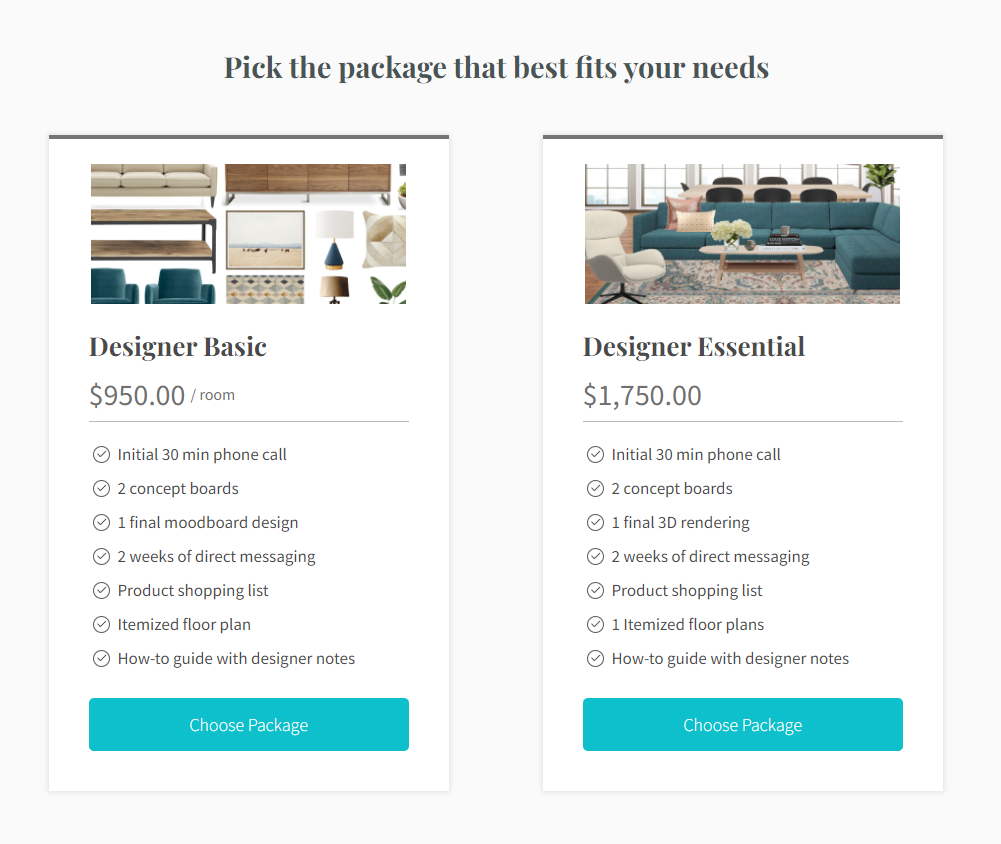The width and height of the screenshot is (1001, 844).
Task: Click the $1,750.00 price
Action: (x=642, y=395)
